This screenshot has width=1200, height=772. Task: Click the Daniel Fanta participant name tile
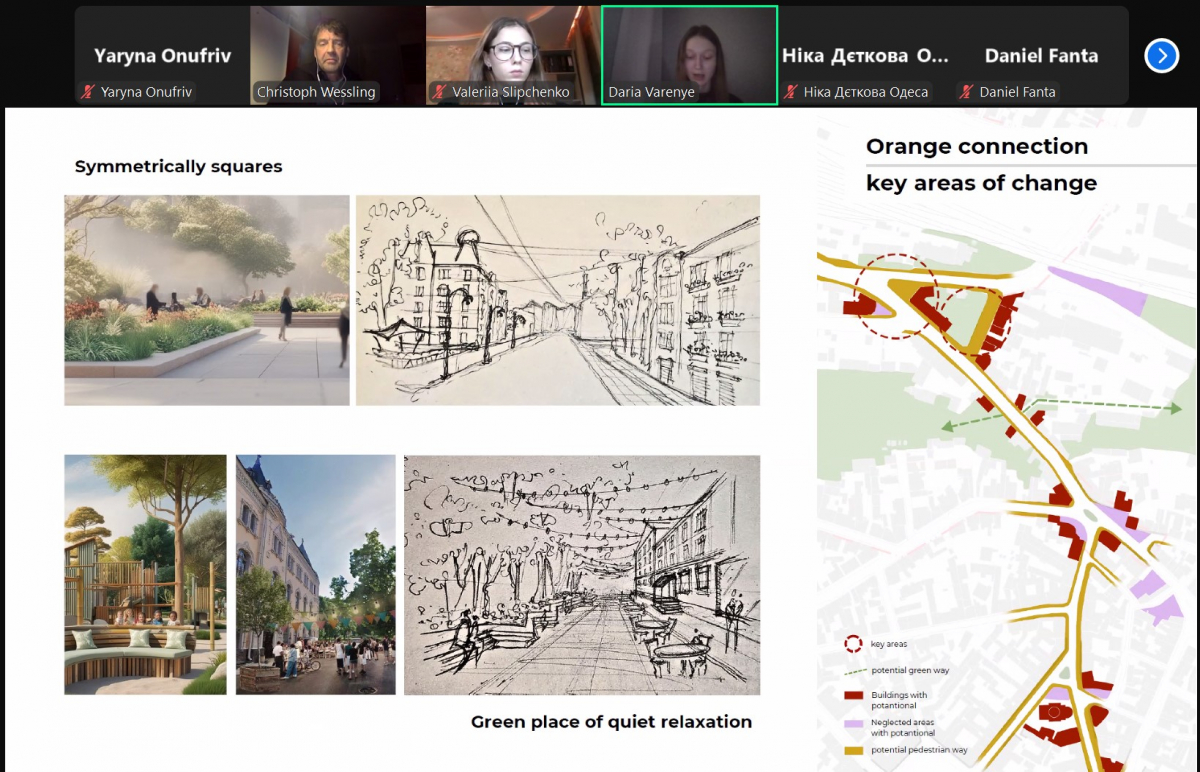[x=1041, y=56]
